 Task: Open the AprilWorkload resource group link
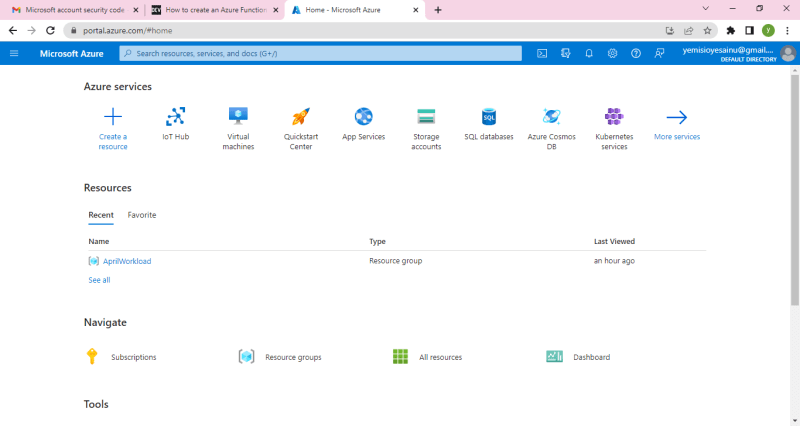tap(127, 261)
